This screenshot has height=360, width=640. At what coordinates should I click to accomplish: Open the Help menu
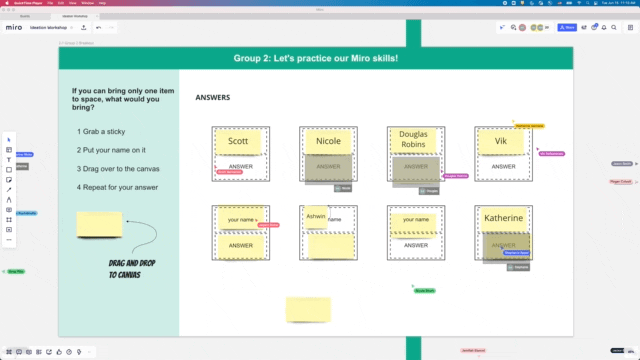coord(102,3)
